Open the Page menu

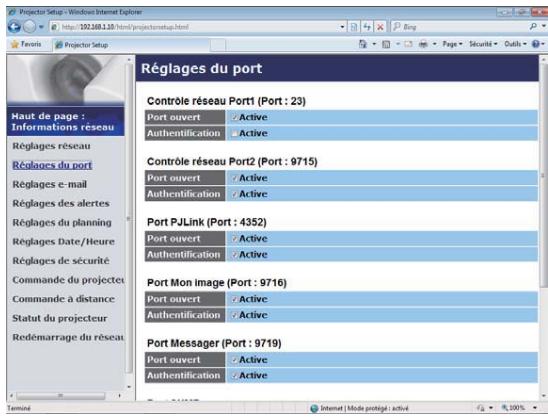pyautogui.click(x=453, y=44)
